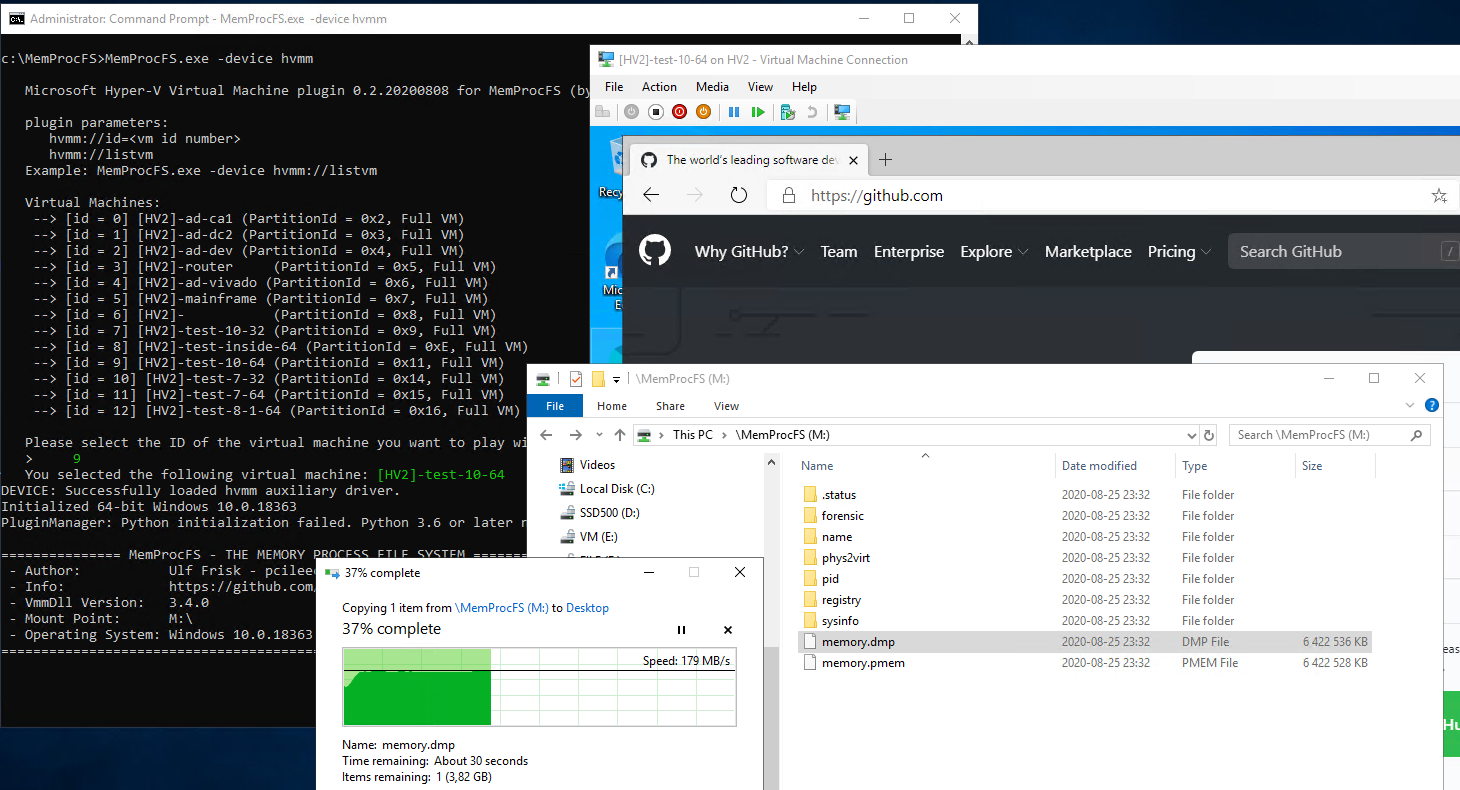Click the Desktop destination link in copy dialog
1460x790 pixels.
pos(587,608)
